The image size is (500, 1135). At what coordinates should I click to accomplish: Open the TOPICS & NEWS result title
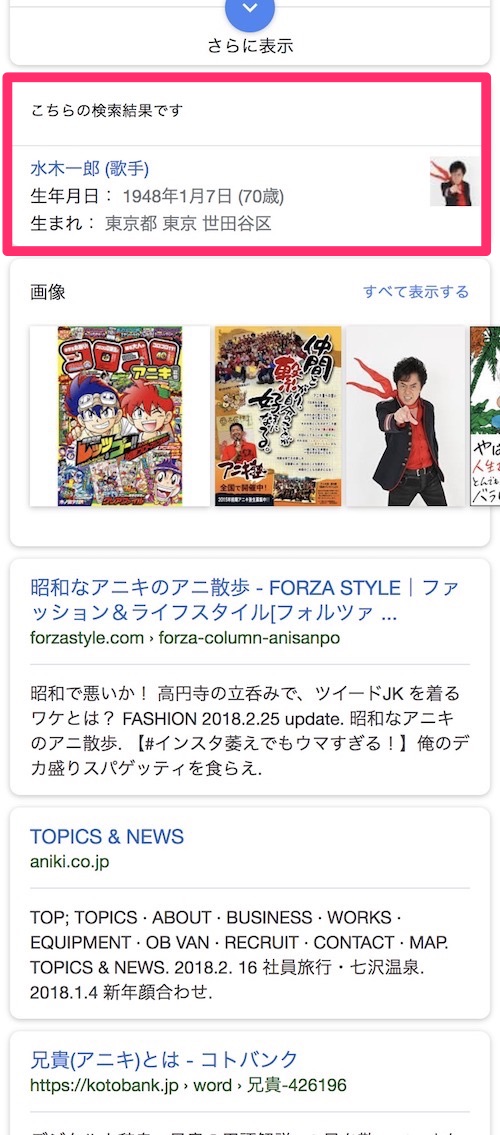pos(107,837)
